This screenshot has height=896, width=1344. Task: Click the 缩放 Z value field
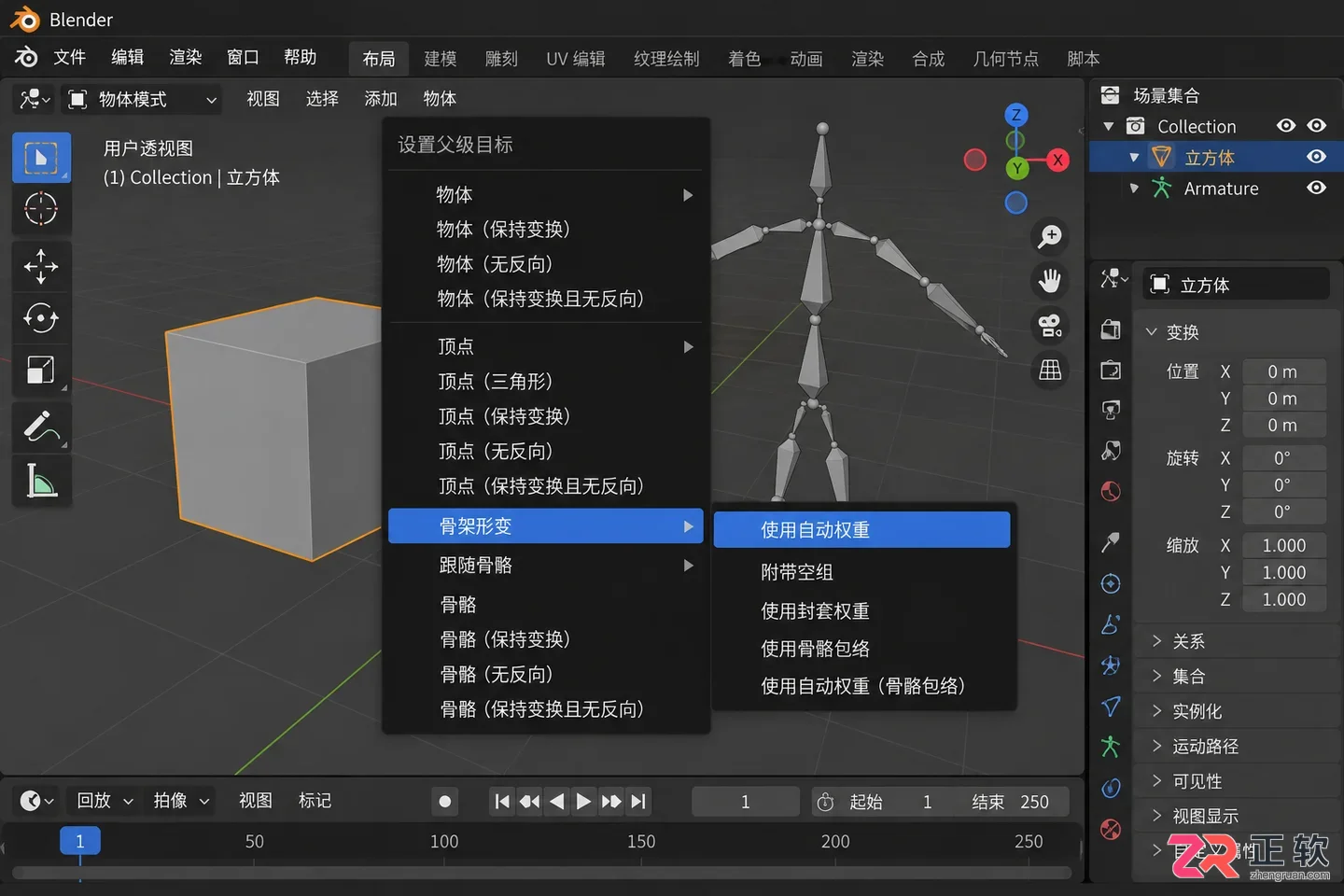pyautogui.click(x=1282, y=599)
